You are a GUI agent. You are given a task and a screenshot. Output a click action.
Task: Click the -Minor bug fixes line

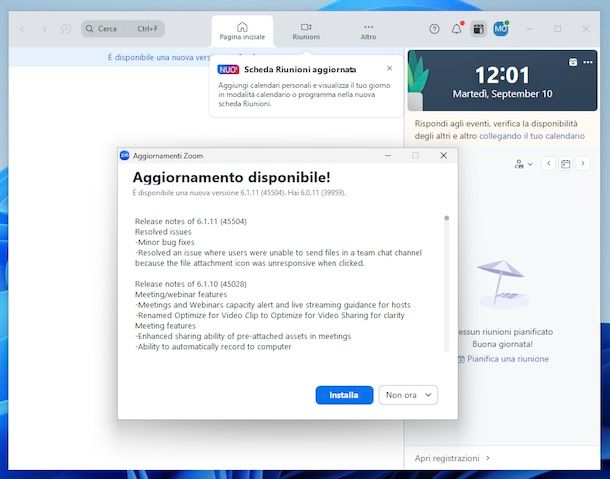(165, 242)
